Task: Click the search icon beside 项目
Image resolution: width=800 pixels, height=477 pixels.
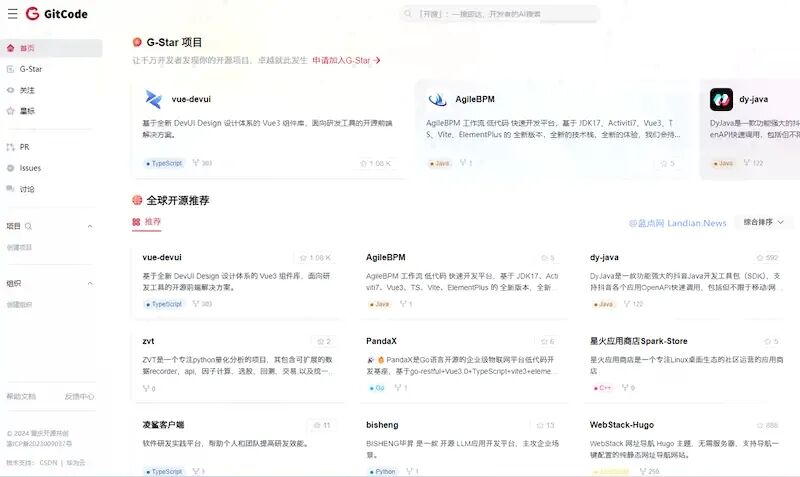Action: click(x=29, y=226)
